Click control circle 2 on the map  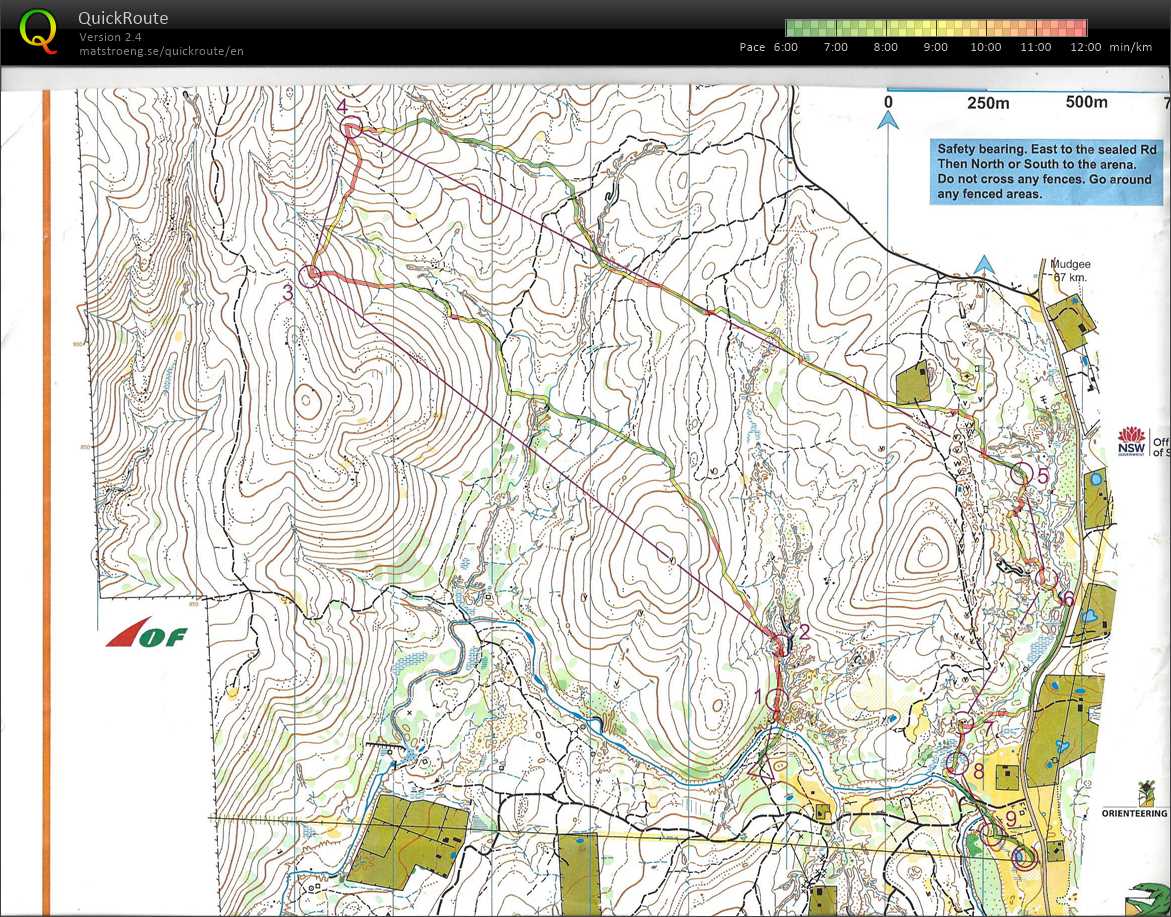point(780,640)
